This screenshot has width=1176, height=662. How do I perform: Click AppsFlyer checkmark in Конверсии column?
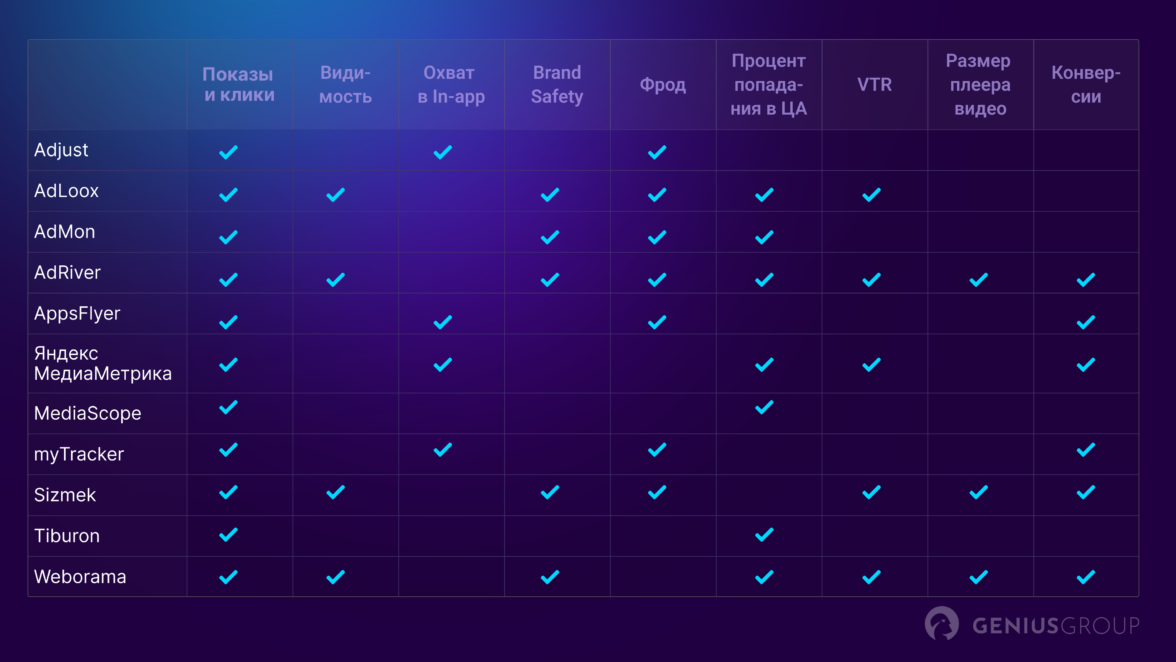[x=1085, y=321]
